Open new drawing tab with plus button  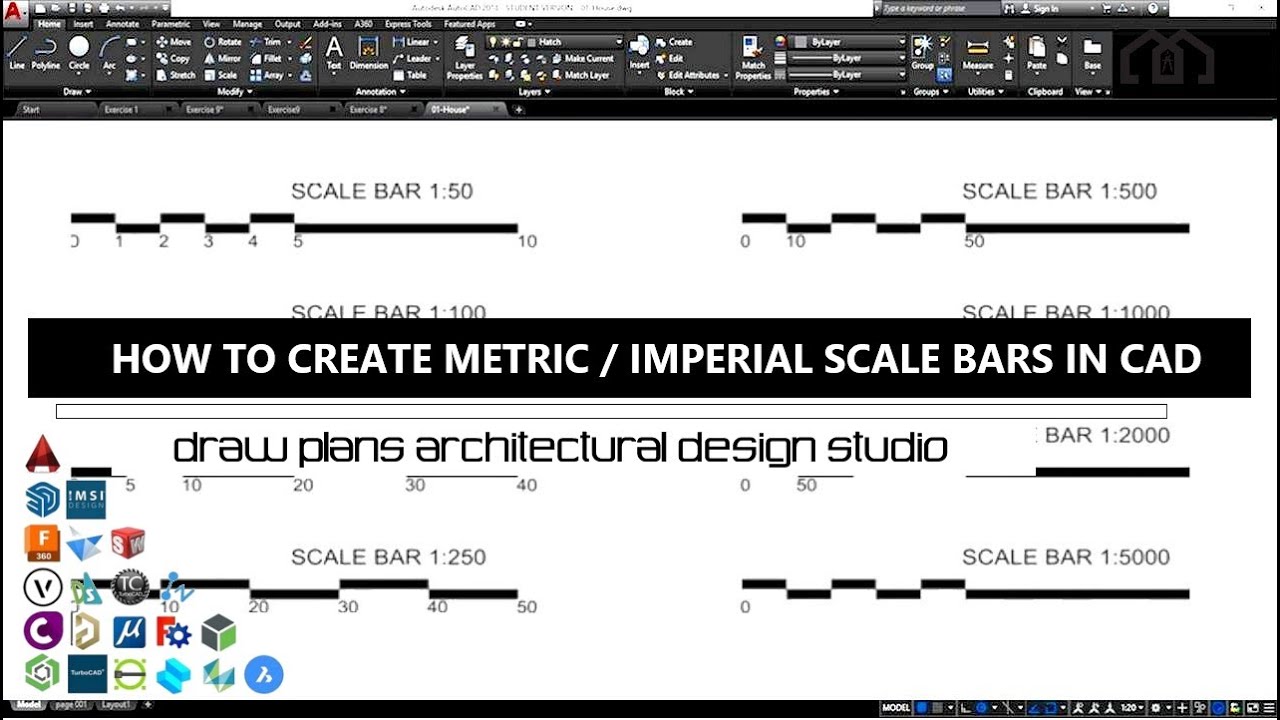pyautogui.click(x=518, y=109)
